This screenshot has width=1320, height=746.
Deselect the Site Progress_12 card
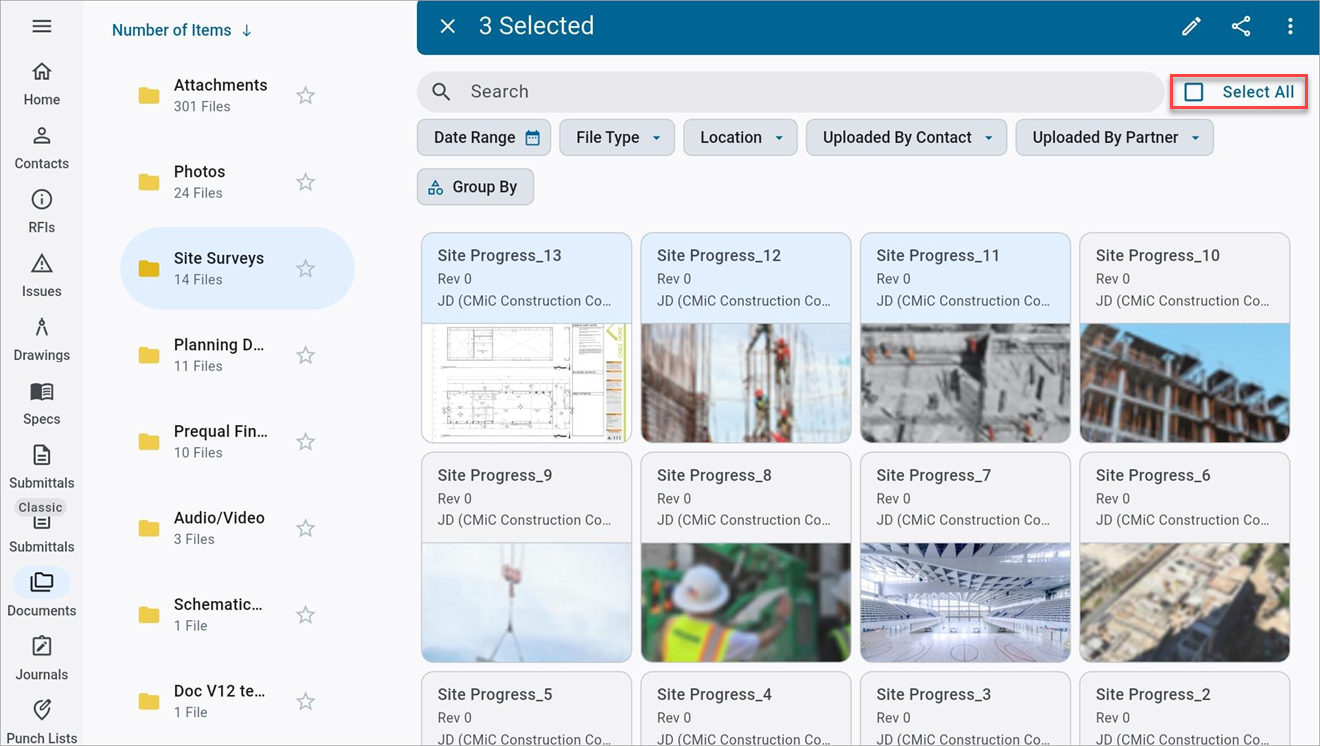[x=746, y=338]
